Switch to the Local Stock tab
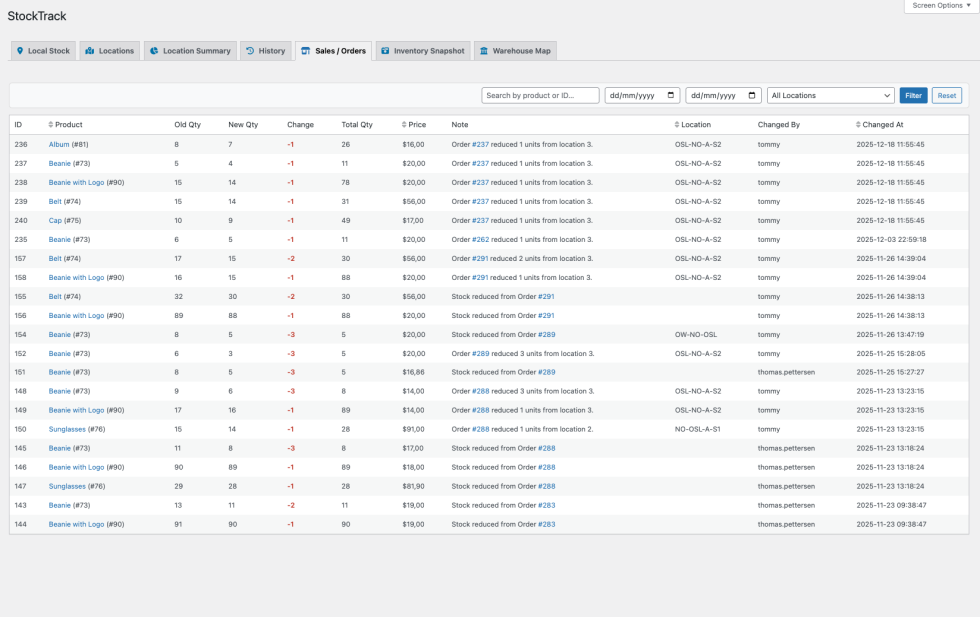 tap(43, 50)
